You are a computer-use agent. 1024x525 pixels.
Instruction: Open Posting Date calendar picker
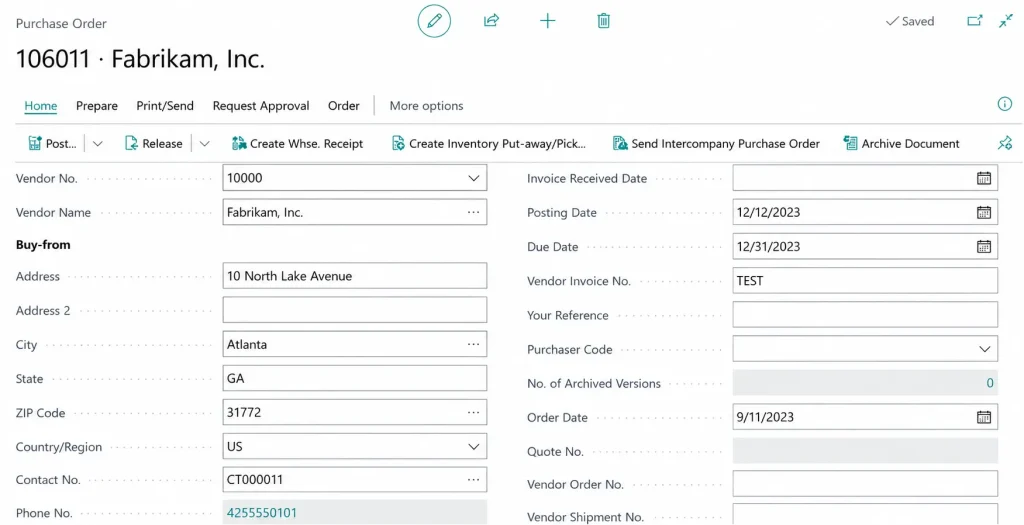984,212
